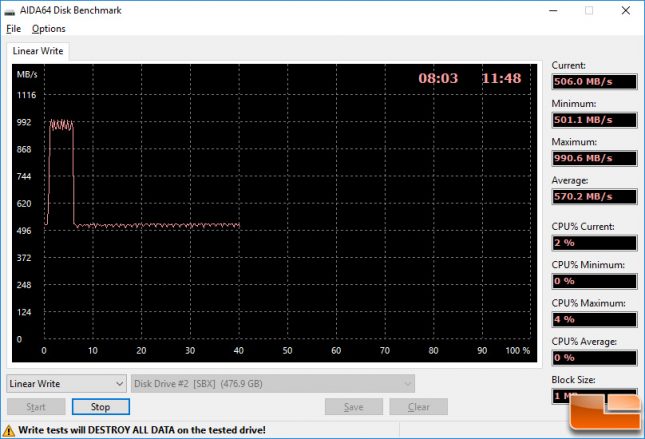Click the Save button
Screen dimensions: 645x439
[x=354, y=407]
